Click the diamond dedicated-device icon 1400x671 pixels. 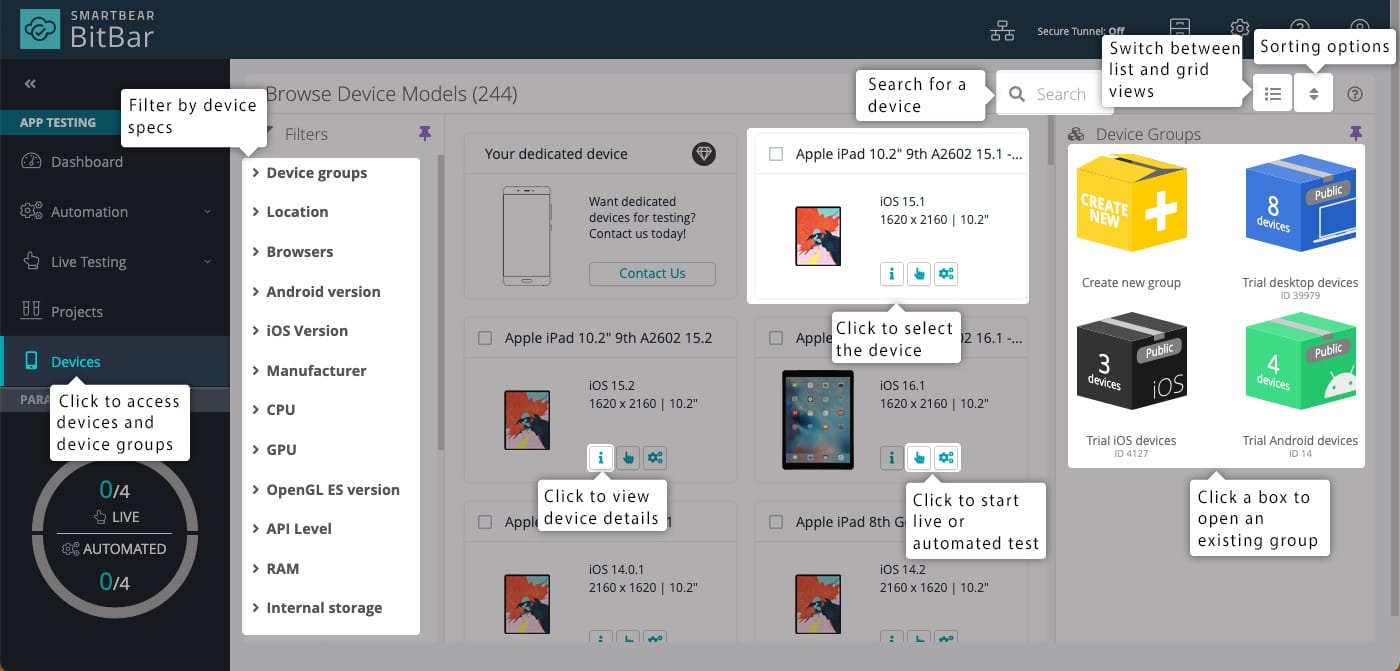pyautogui.click(x=703, y=153)
